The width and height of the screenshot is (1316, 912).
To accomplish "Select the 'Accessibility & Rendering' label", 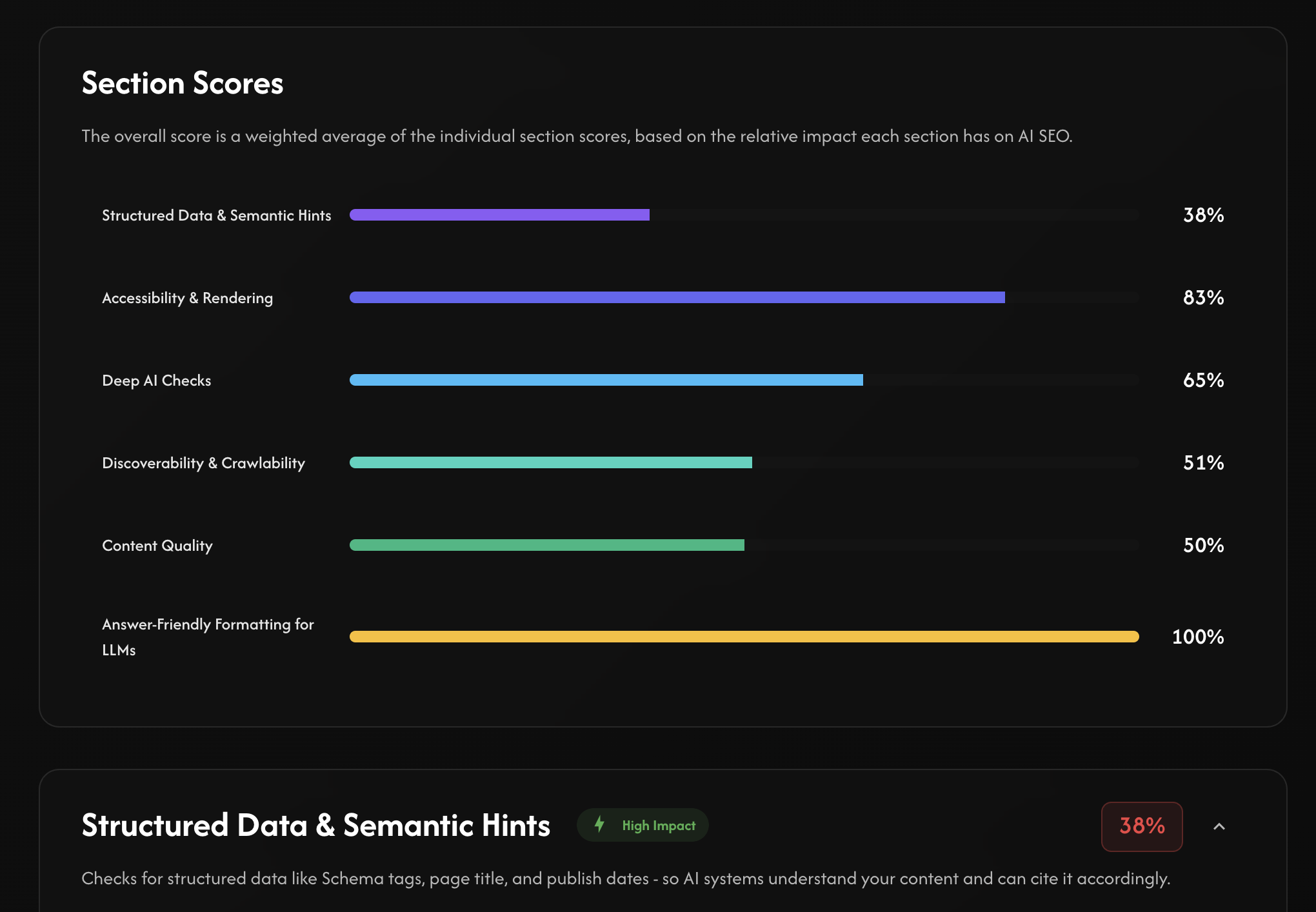I will (x=188, y=298).
